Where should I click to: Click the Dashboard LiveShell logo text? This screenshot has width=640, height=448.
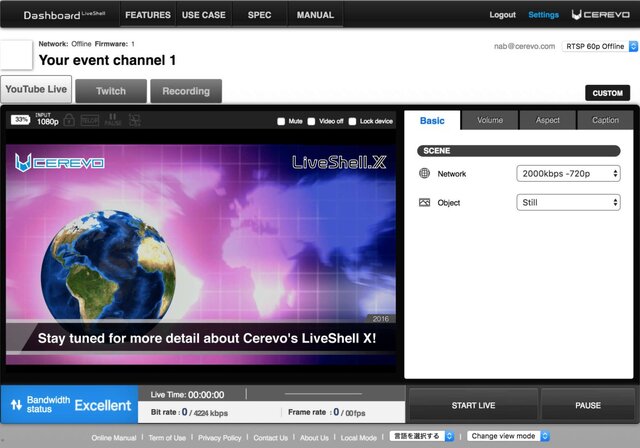pos(64,15)
